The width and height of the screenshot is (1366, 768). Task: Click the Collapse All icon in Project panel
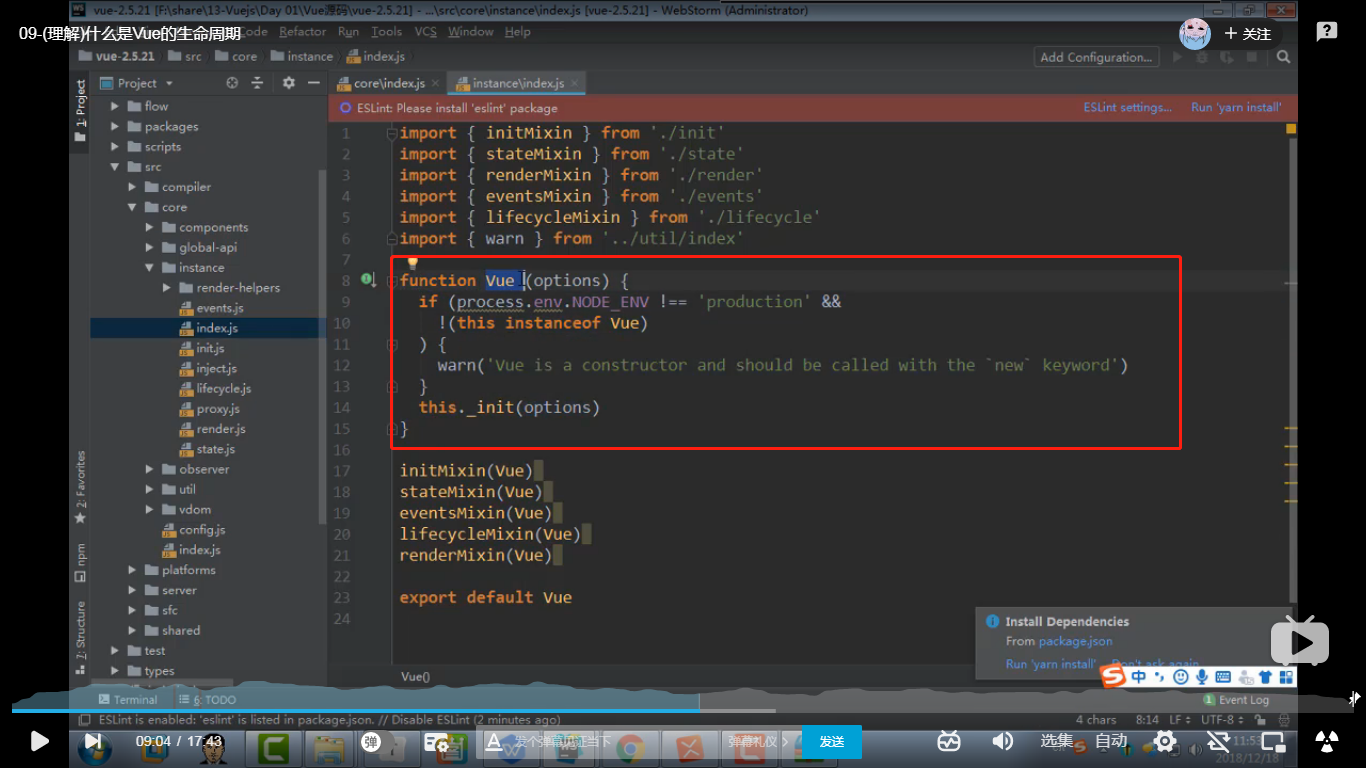(x=257, y=83)
